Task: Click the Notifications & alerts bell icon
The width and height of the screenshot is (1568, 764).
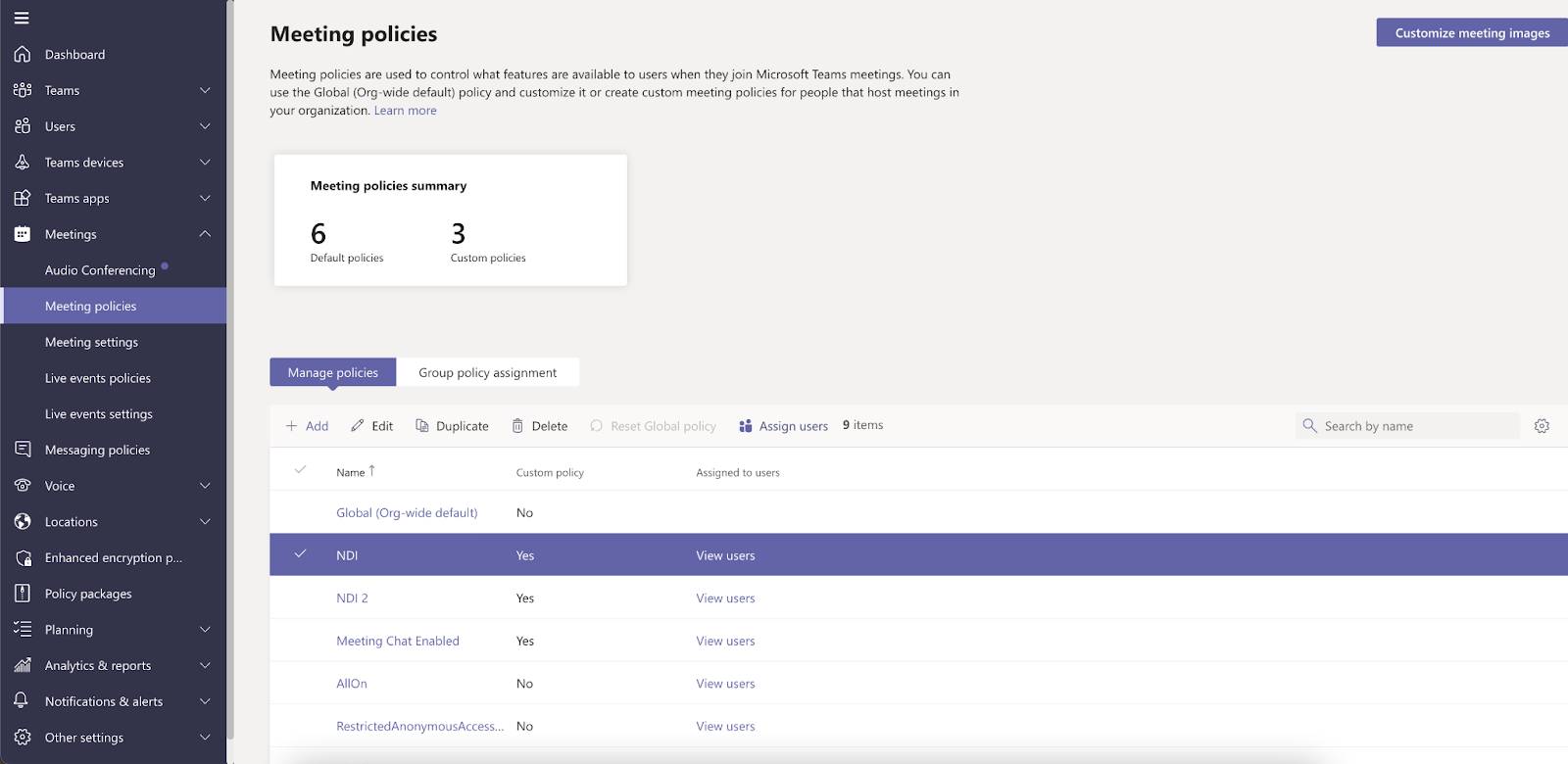Action: [23, 701]
